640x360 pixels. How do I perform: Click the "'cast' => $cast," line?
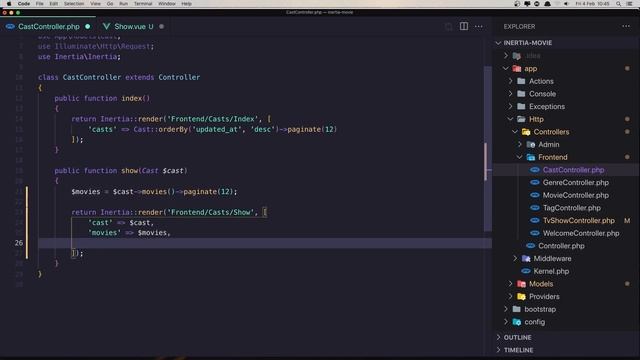121,222
